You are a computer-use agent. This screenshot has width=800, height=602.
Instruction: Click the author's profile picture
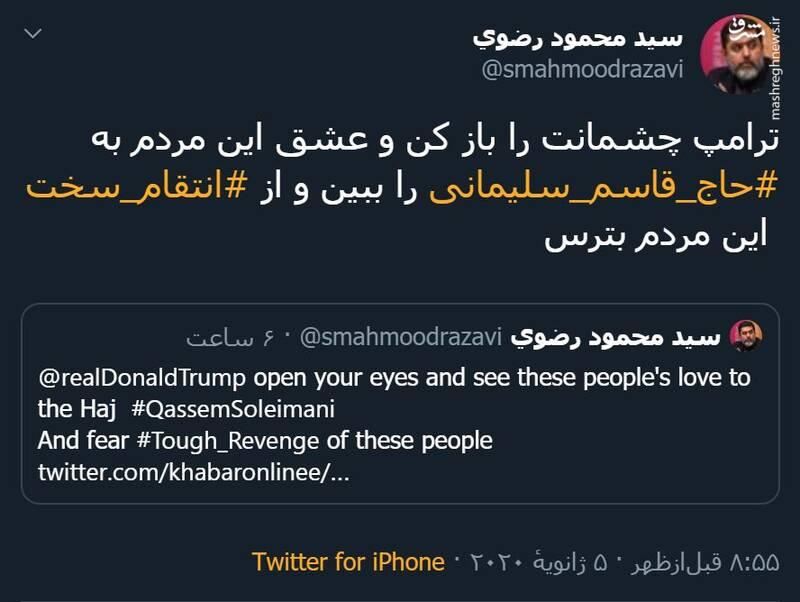(734, 55)
